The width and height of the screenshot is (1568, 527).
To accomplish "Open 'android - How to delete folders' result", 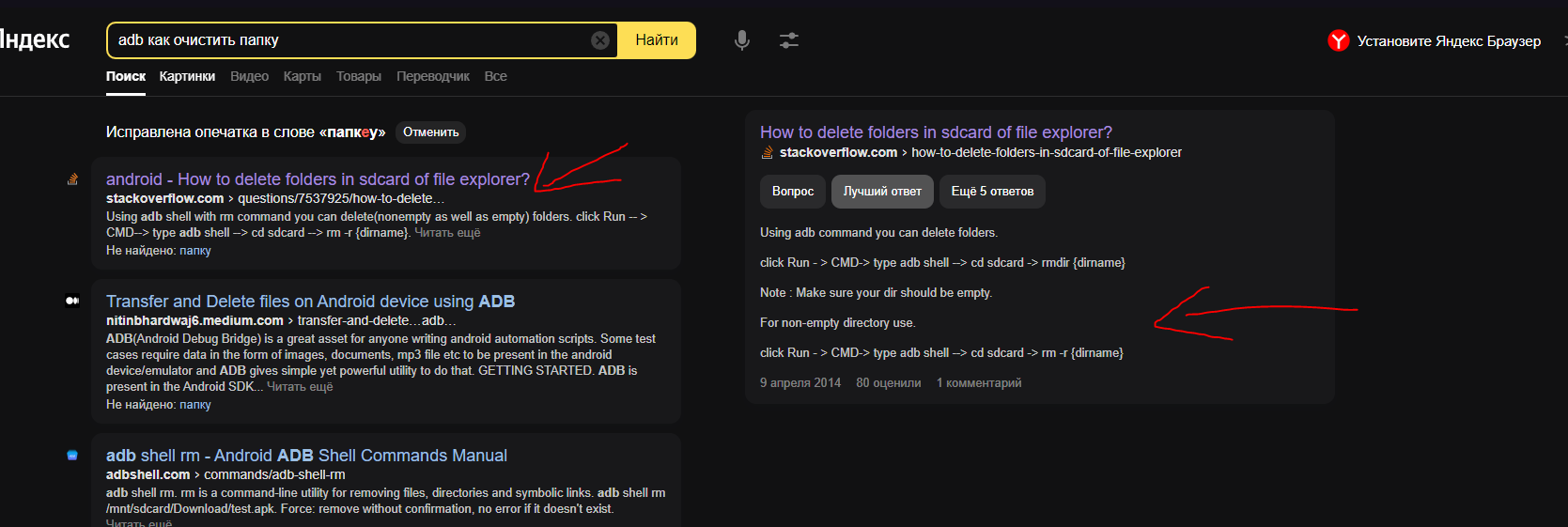I will 318,179.
